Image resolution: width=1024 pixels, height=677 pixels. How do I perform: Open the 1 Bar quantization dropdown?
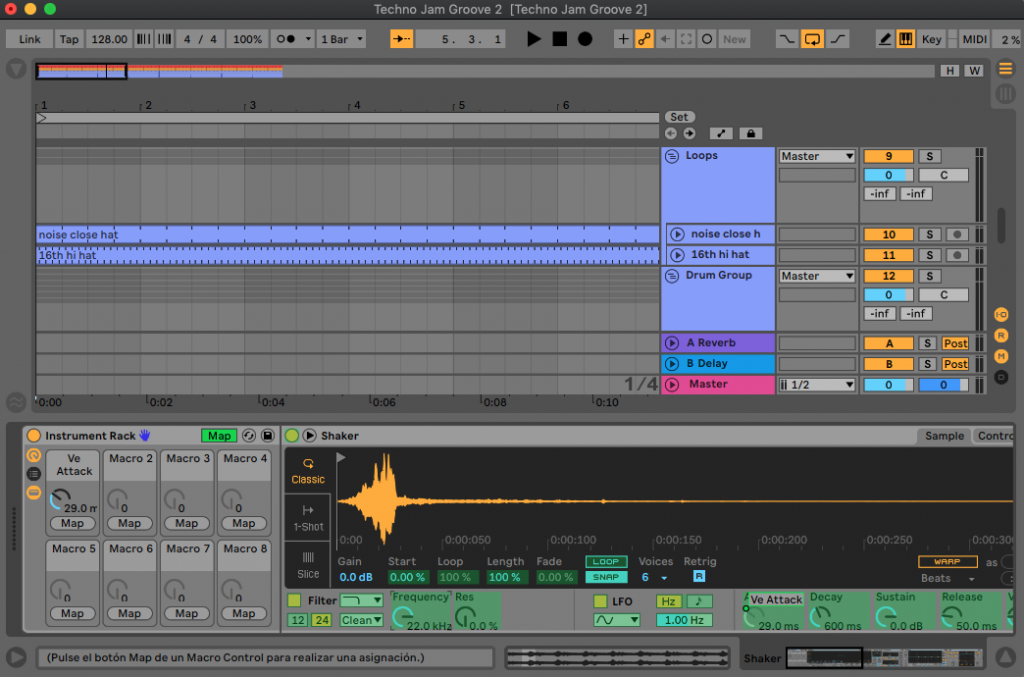(342, 39)
